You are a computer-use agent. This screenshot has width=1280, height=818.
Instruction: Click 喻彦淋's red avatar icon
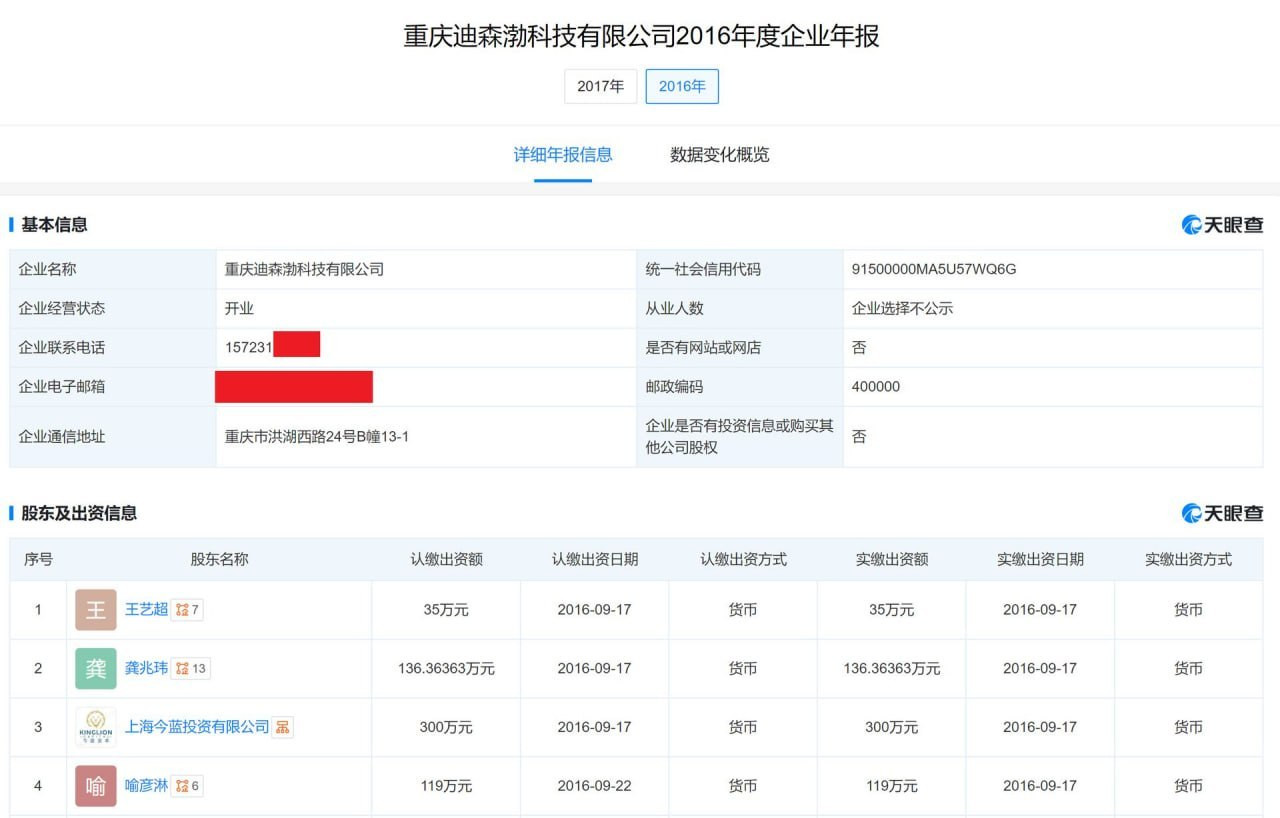pos(96,786)
